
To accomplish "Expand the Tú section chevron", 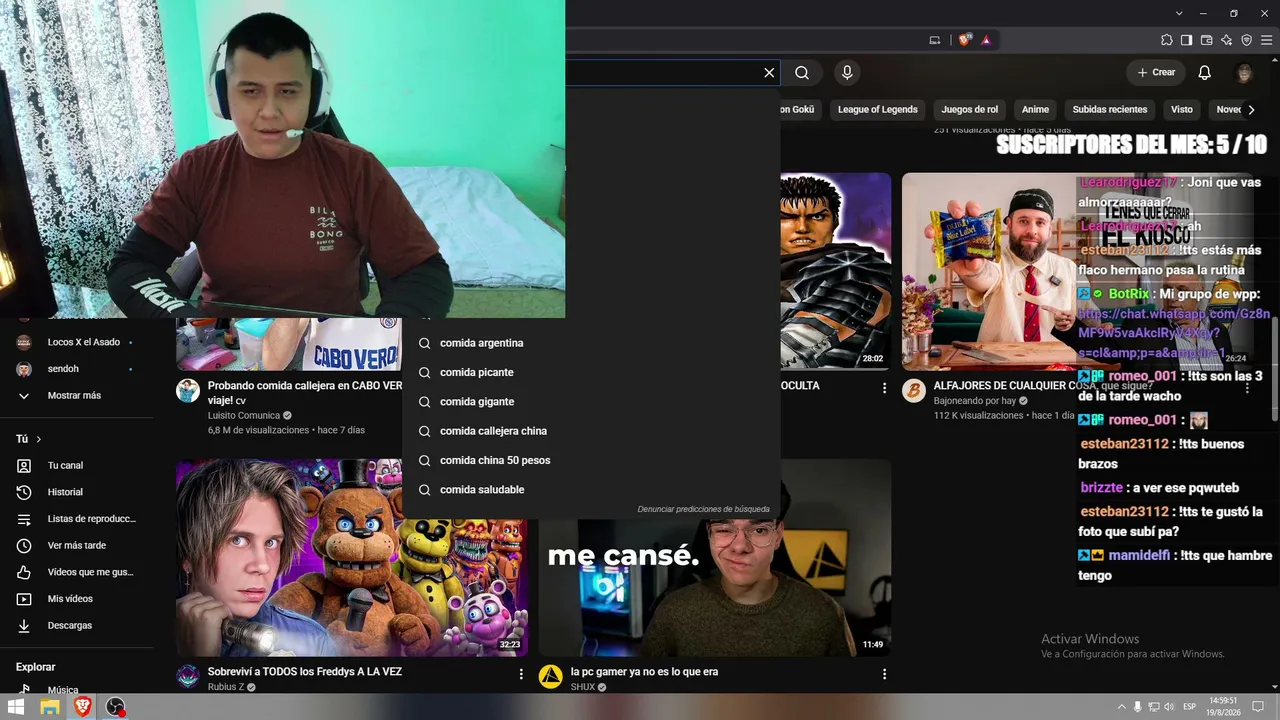I will click(x=39, y=439).
